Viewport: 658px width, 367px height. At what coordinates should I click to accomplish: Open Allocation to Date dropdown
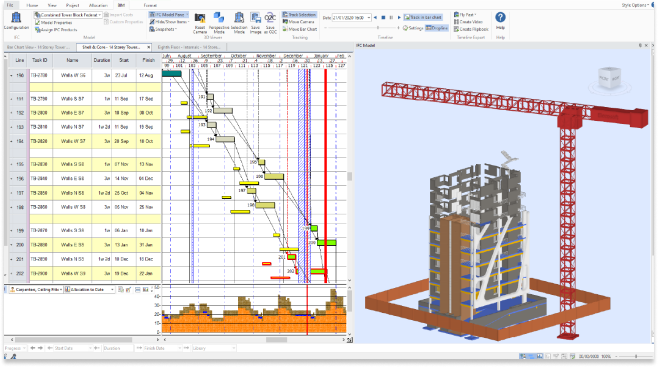tap(89, 290)
